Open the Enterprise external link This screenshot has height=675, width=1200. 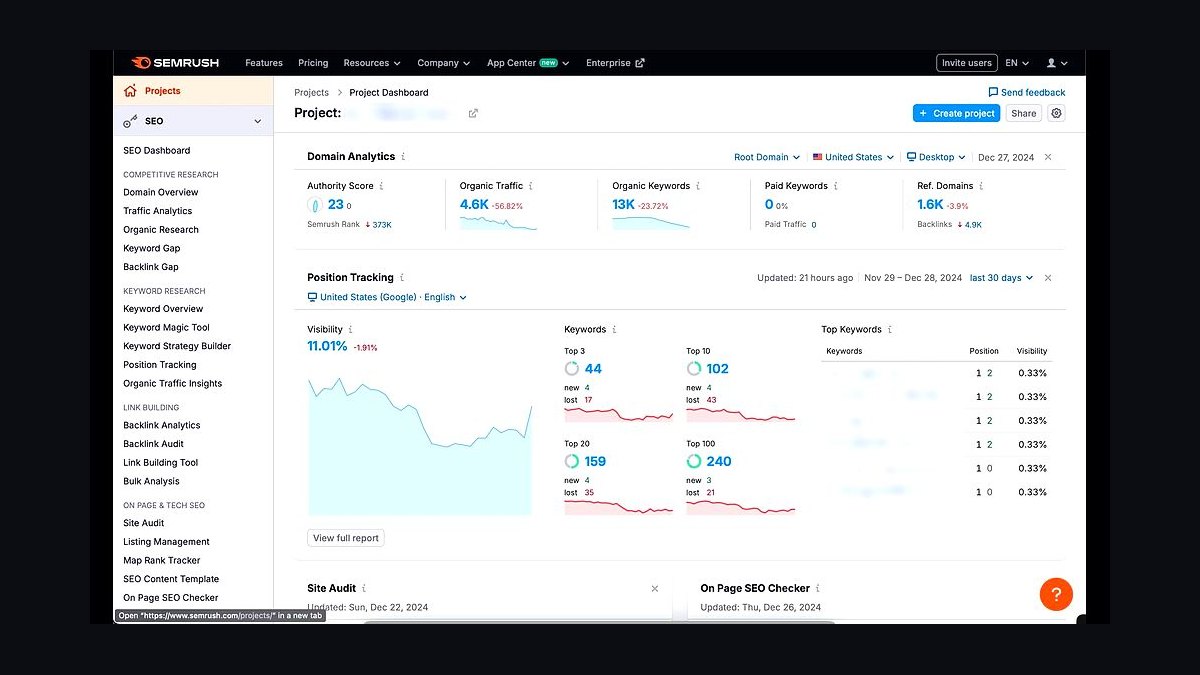(615, 63)
